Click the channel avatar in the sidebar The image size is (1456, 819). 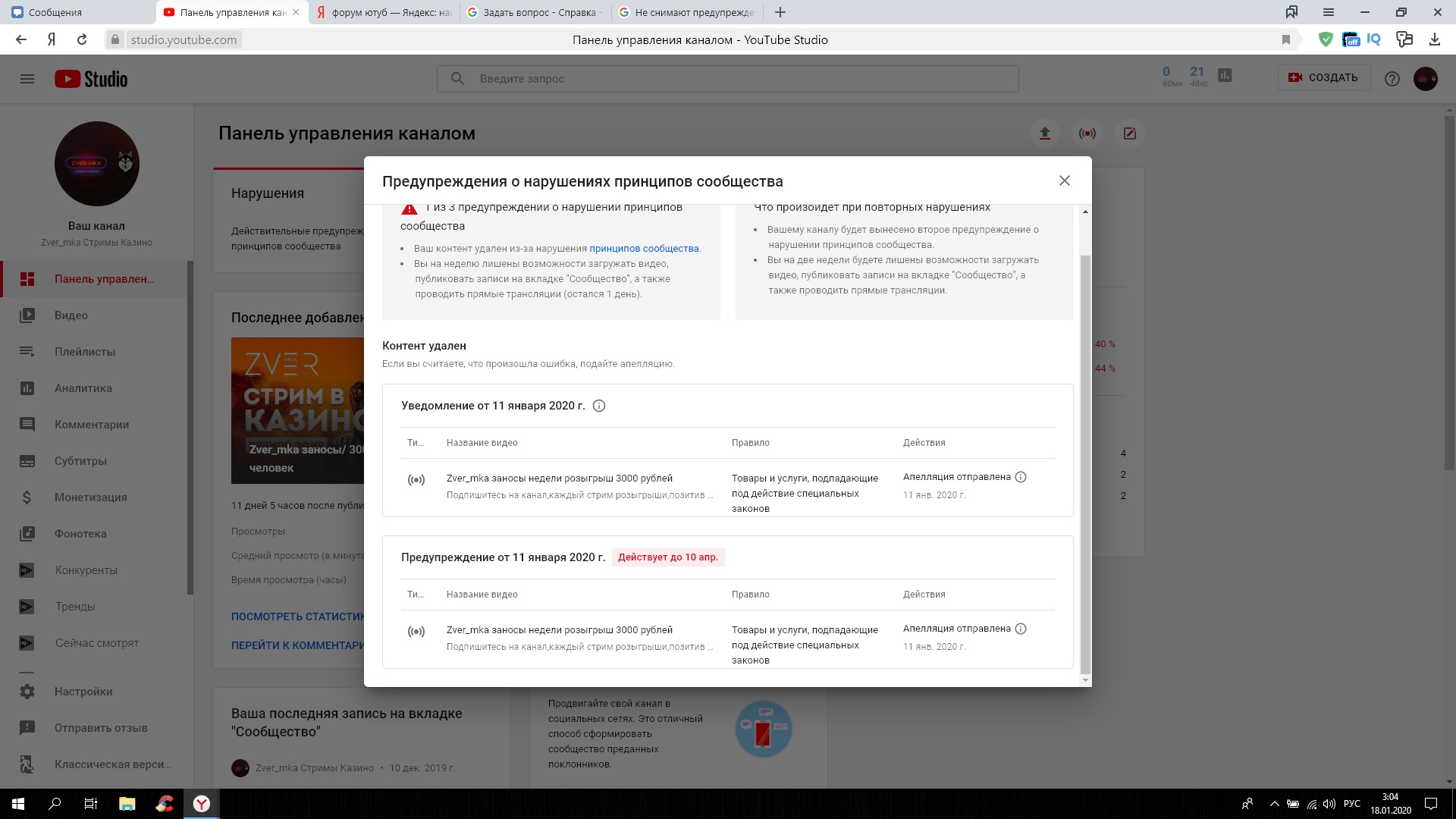[96, 164]
